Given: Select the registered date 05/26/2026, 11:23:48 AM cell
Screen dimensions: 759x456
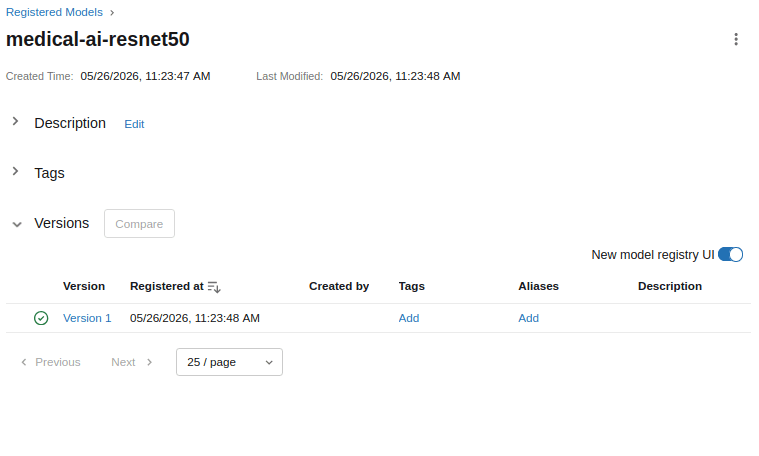Looking at the screenshot, I should 195,318.
